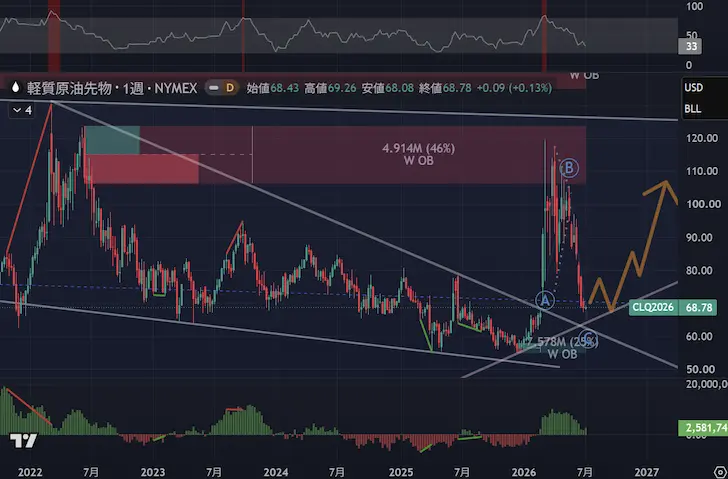The width and height of the screenshot is (728, 479).
Task: Click the CLQ2026 contract label
Action: (x=653, y=308)
